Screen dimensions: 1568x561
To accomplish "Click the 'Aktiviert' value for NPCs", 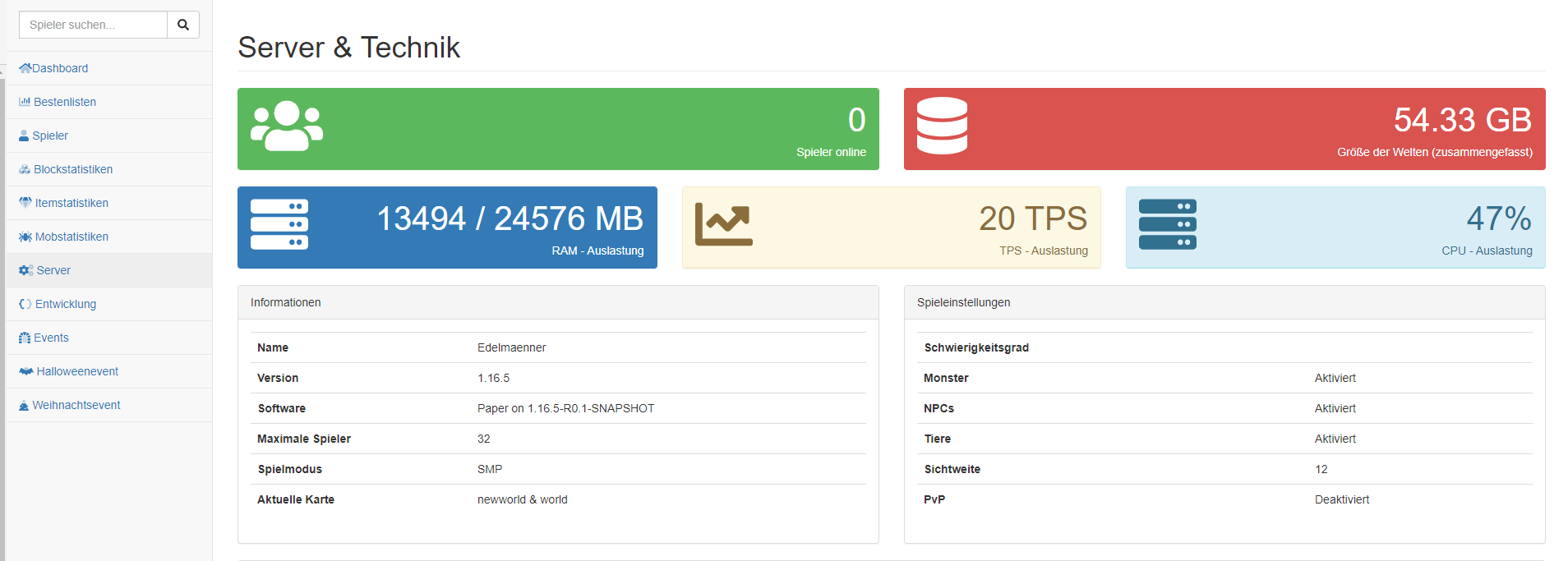I will pyautogui.click(x=1335, y=408).
